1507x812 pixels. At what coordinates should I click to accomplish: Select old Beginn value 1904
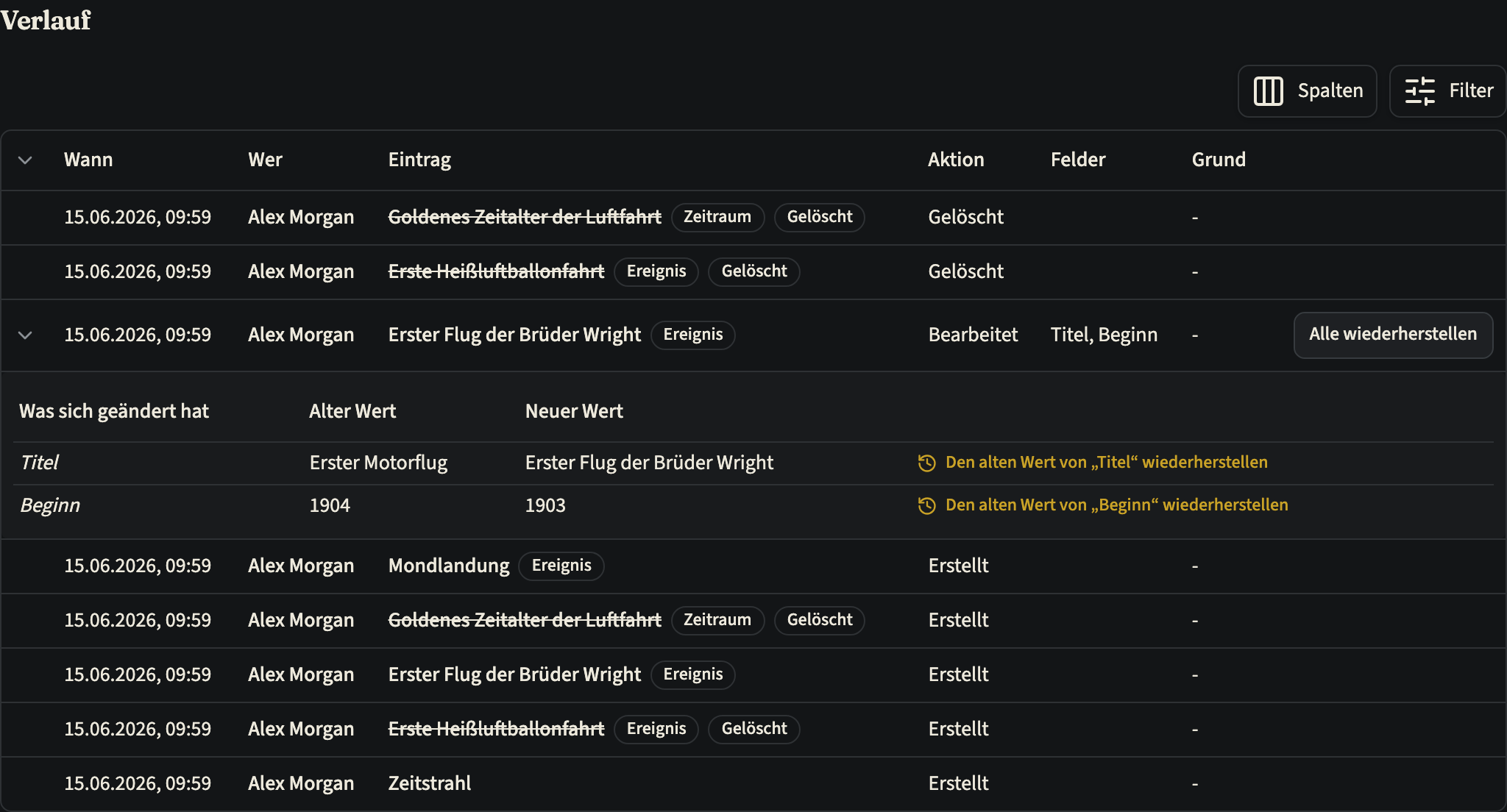click(x=330, y=505)
